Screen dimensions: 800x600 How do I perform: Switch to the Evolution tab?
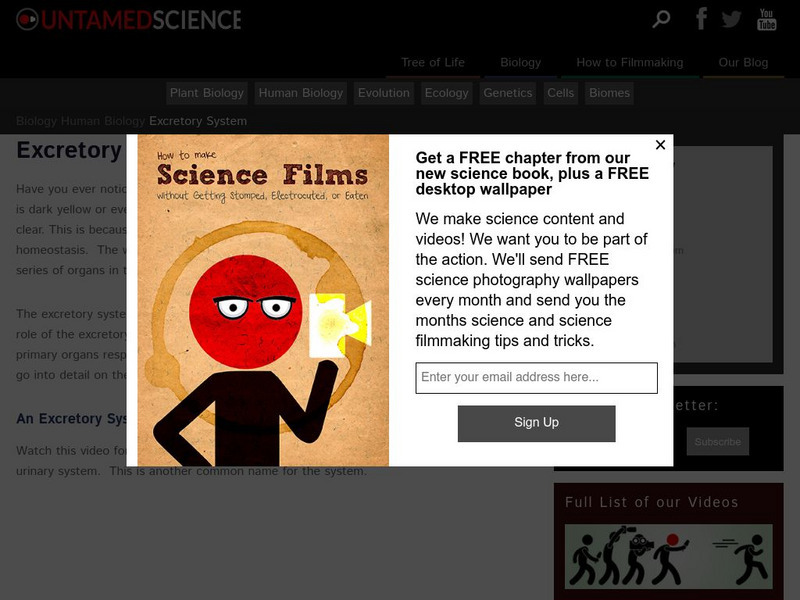(x=384, y=93)
